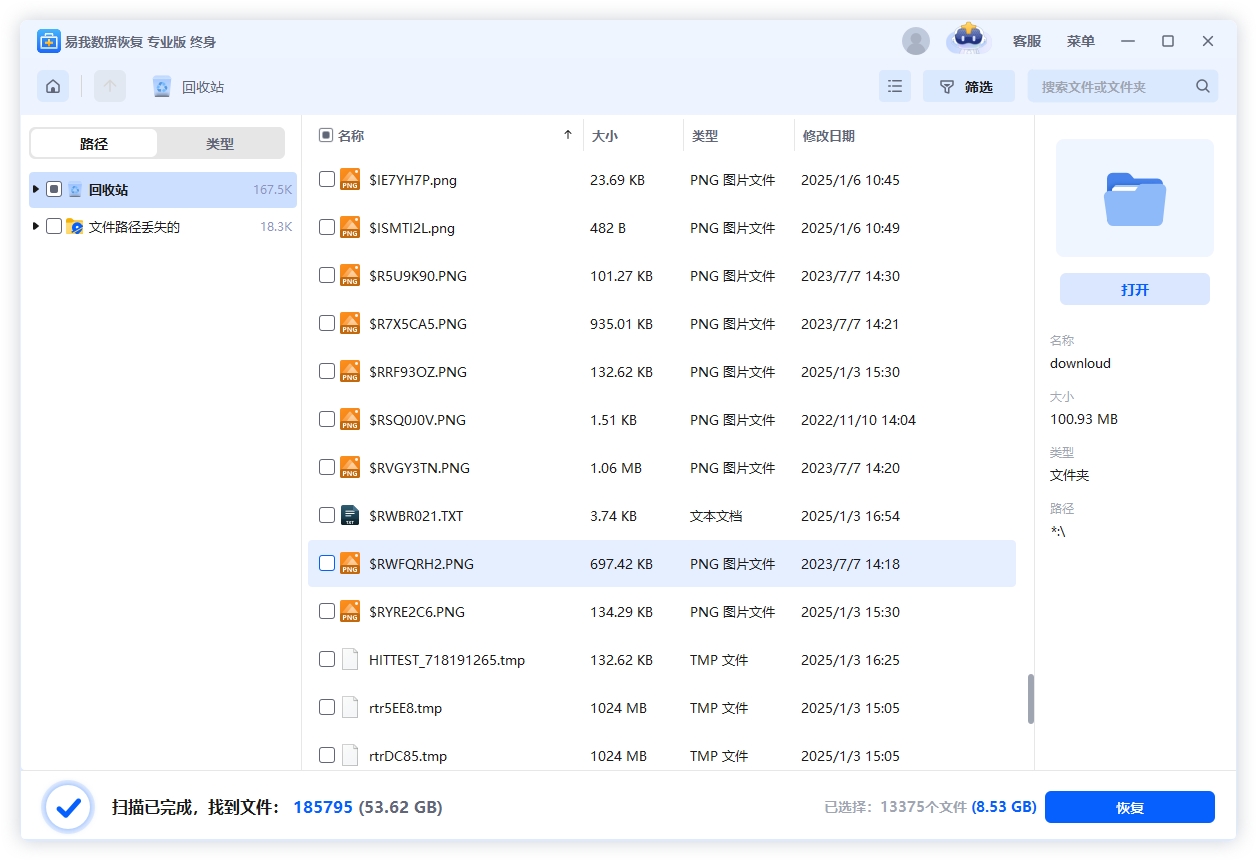The width and height of the screenshot is (1257, 861).
Task: Click the home icon in the toolbar
Action: pyautogui.click(x=53, y=87)
